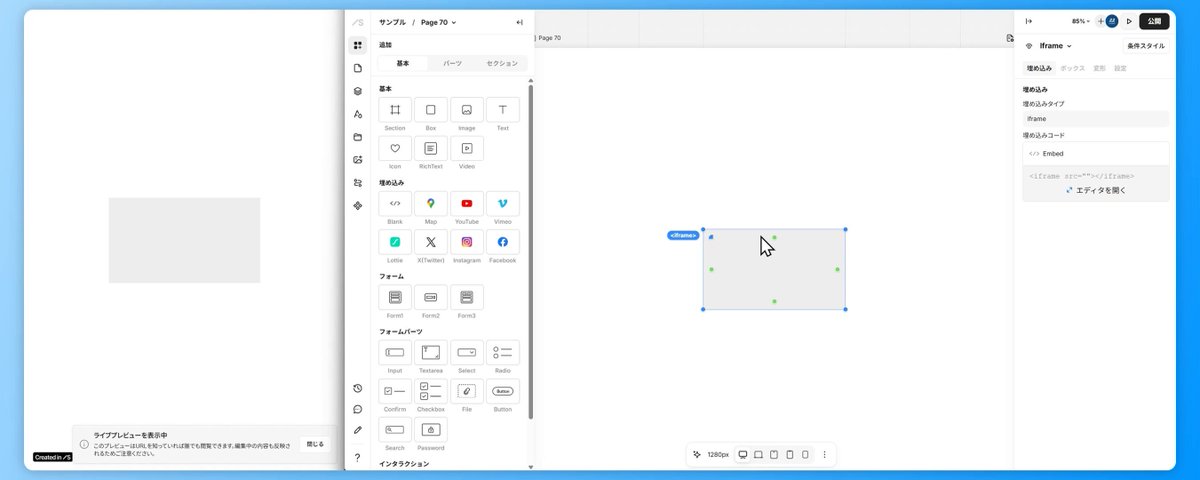Add a collaborator with plus button

[x=1100, y=21]
